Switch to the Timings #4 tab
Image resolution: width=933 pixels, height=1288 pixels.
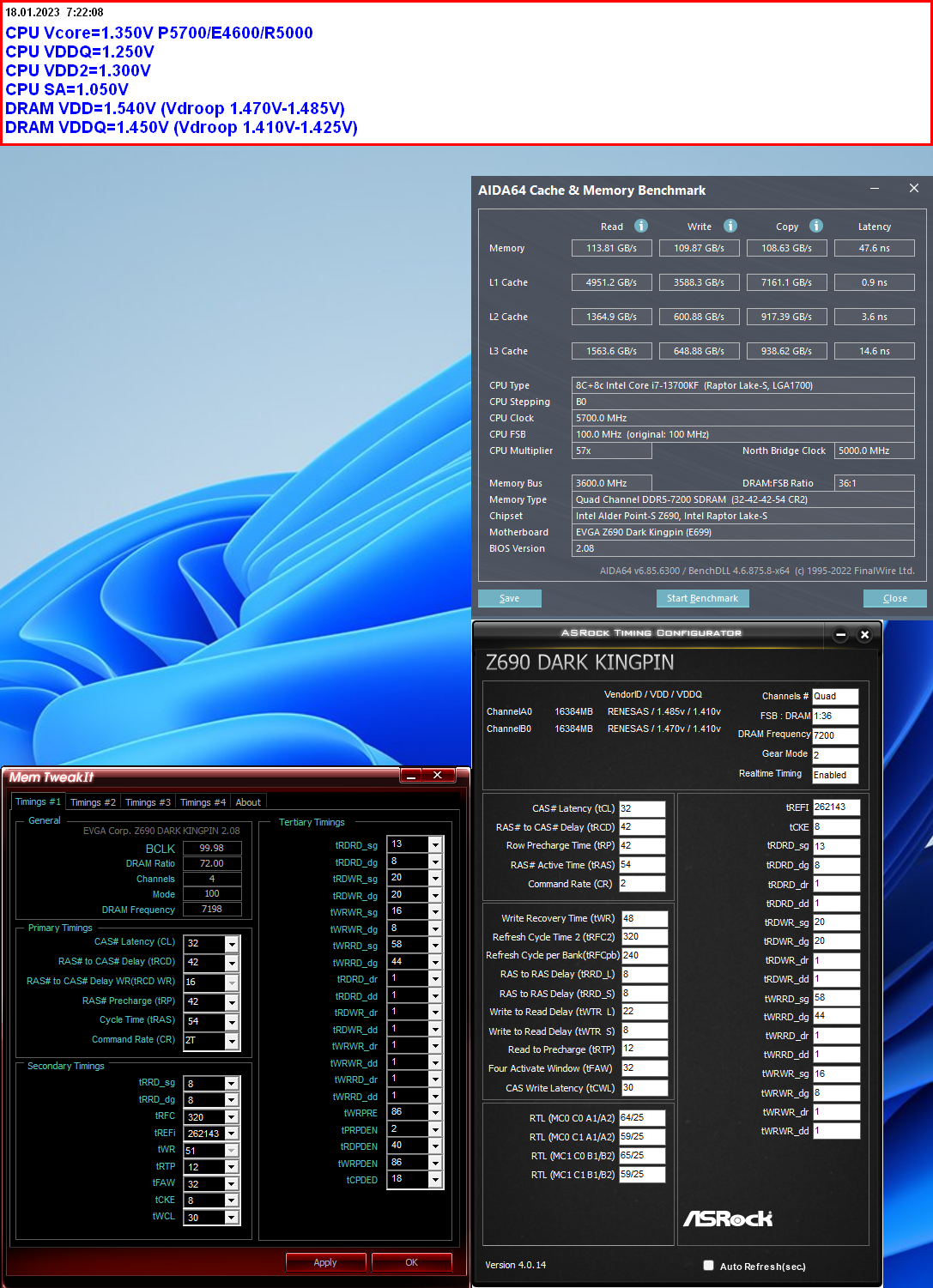(x=203, y=802)
